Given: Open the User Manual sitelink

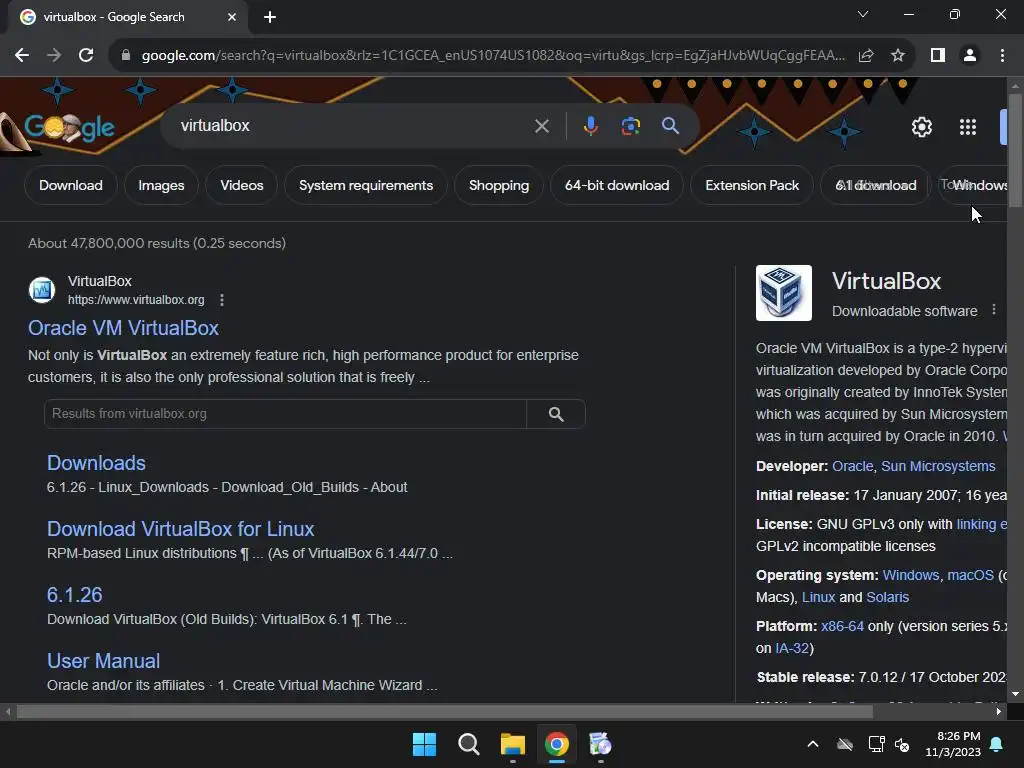Looking at the screenshot, I should (x=103, y=661).
